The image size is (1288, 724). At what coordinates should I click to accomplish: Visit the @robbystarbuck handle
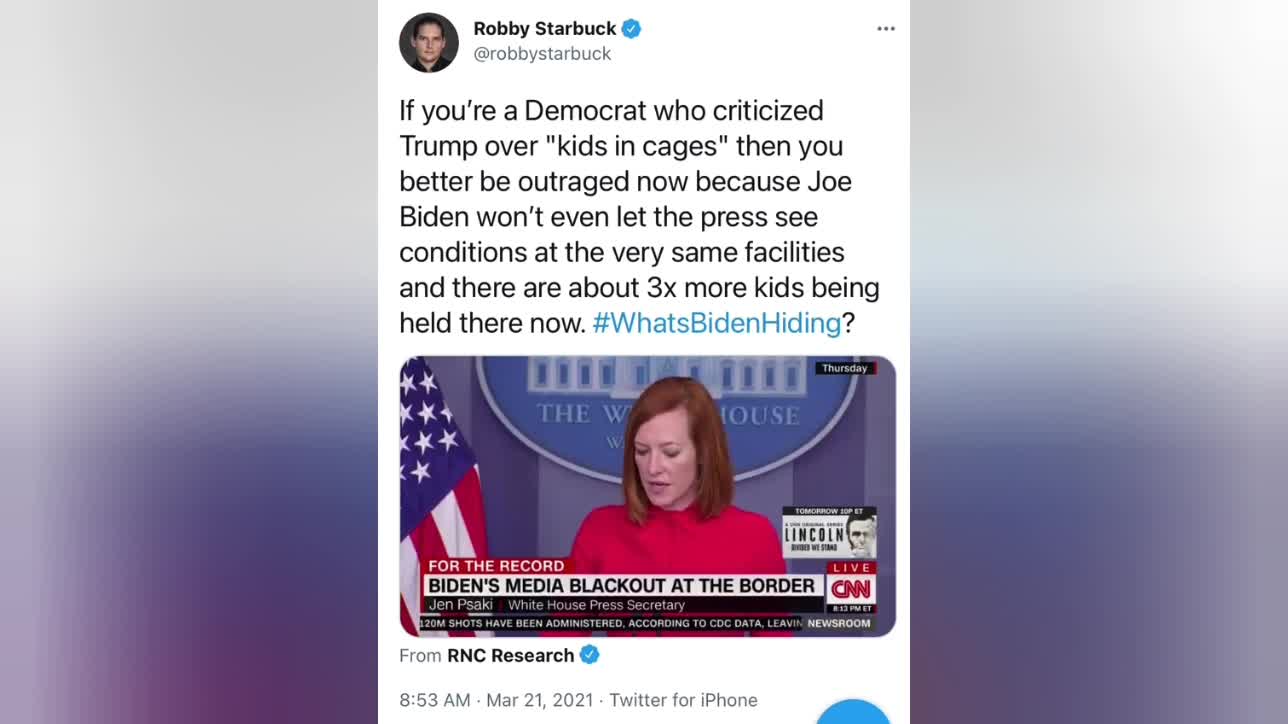(x=542, y=54)
